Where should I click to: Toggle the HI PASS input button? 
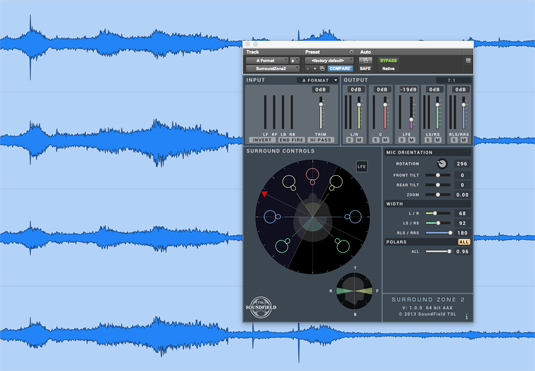coord(320,140)
